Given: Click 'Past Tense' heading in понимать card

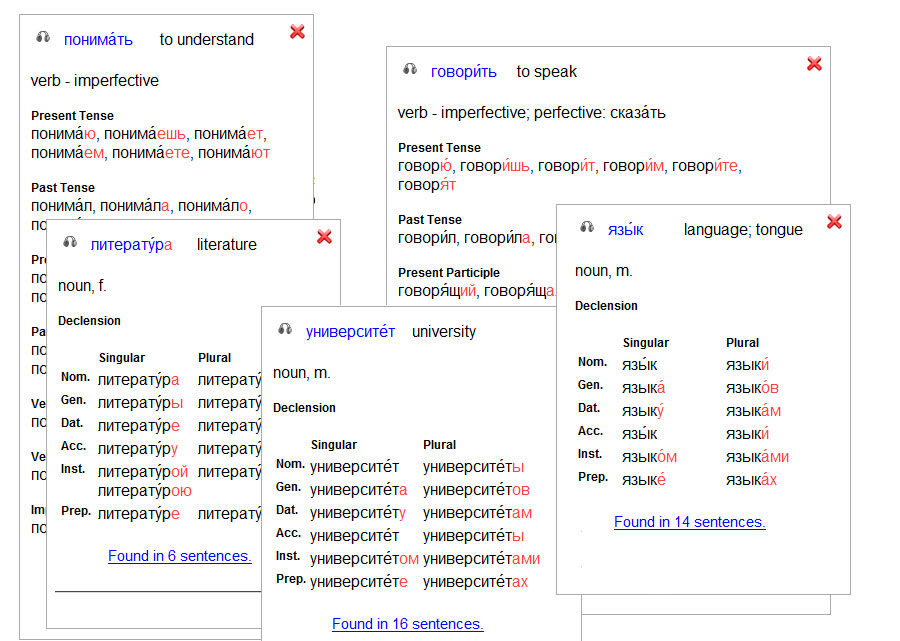Looking at the screenshot, I should 63,188.
